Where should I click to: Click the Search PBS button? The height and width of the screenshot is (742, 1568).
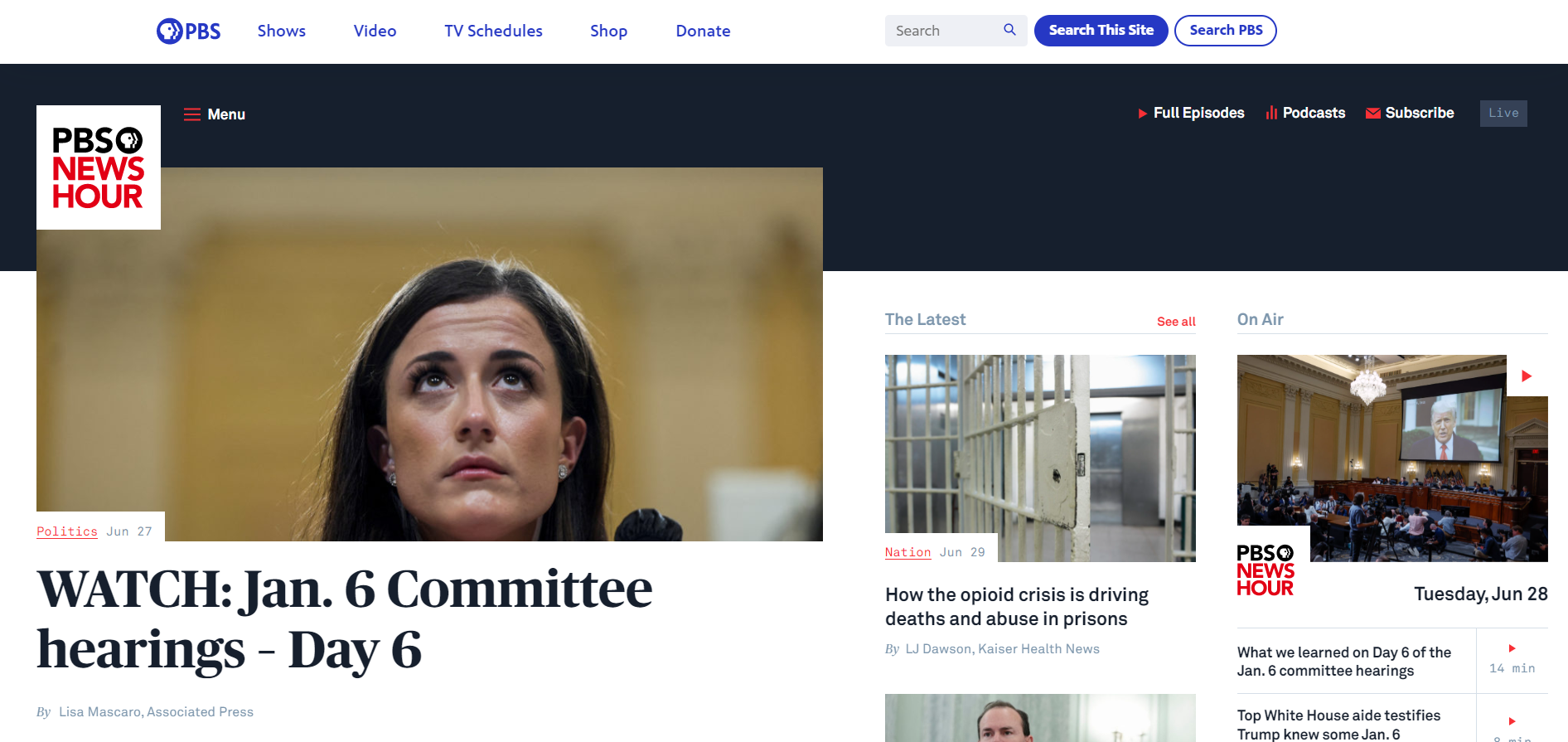click(1226, 31)
